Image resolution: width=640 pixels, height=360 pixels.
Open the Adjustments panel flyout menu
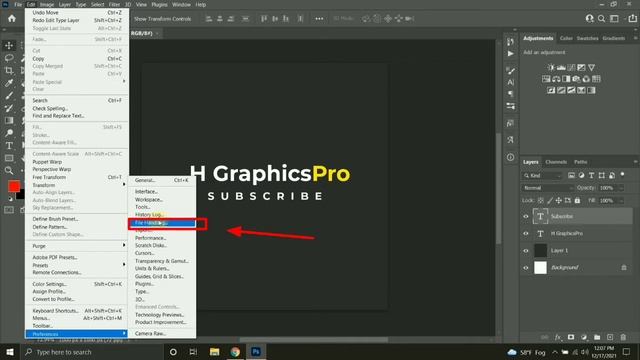[x=635, y=38]
